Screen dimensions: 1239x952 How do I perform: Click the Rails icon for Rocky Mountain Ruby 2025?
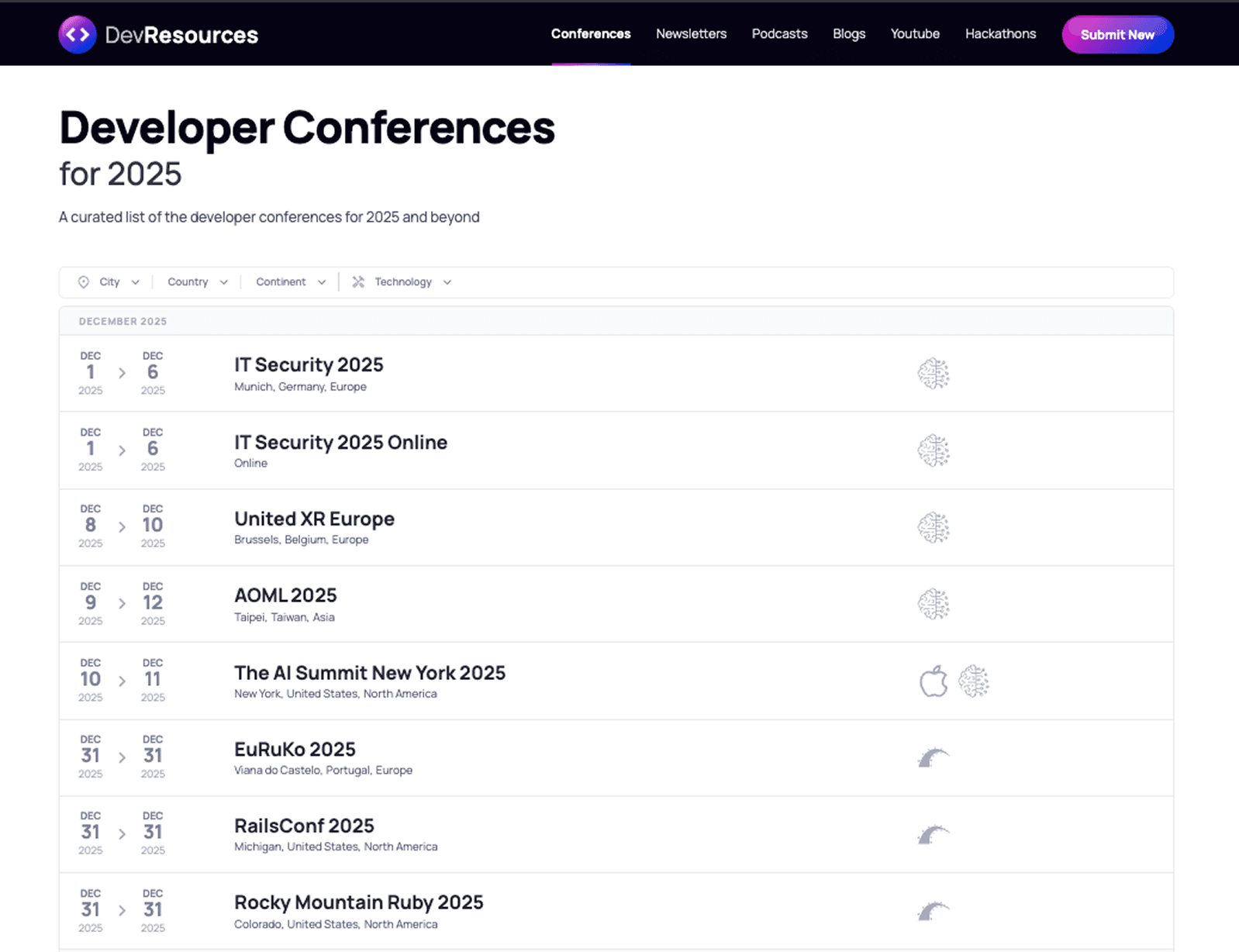(934, 911)
